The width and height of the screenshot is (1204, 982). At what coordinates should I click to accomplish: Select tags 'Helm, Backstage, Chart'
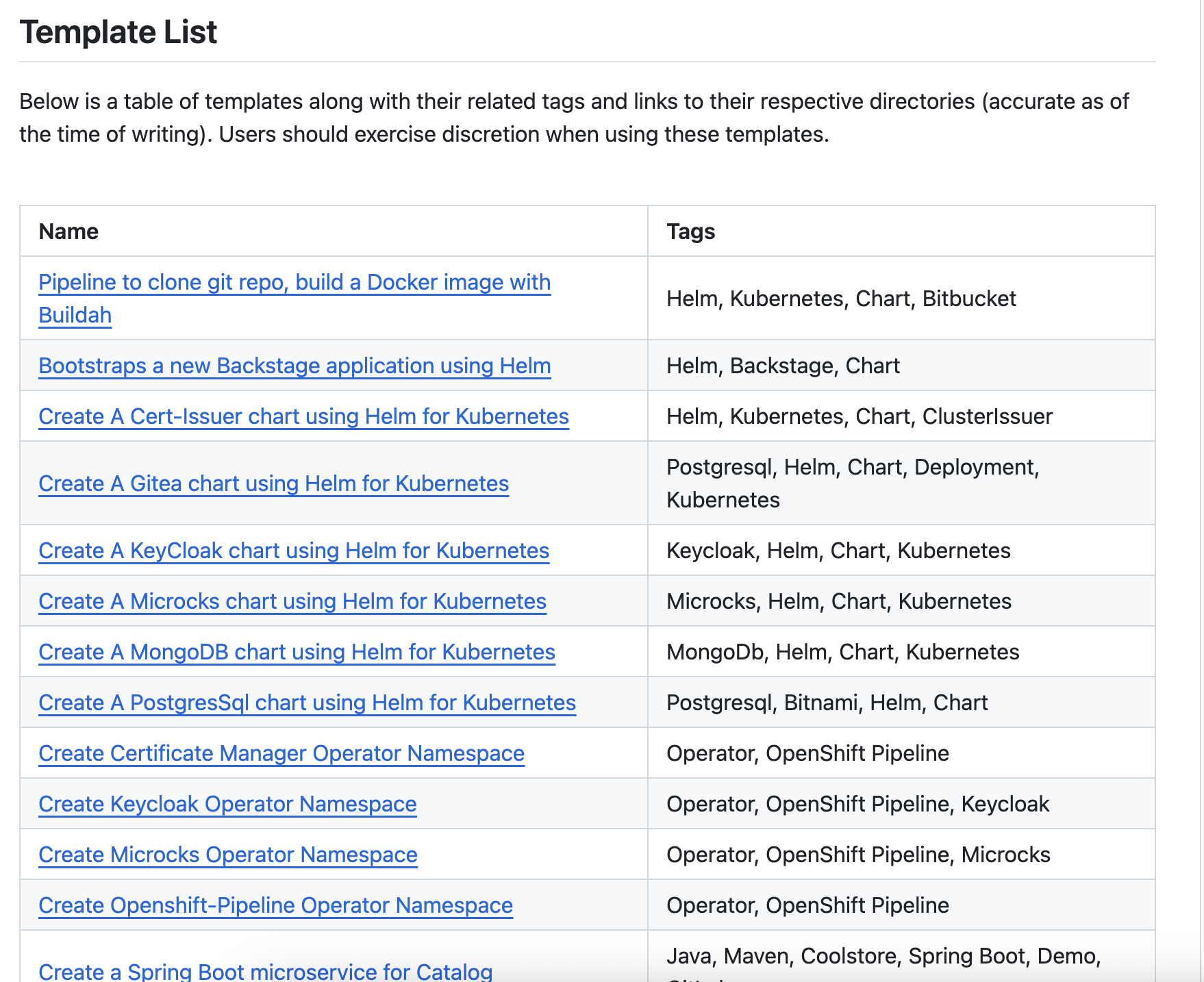pyautogui.click(x=783, y=366)
